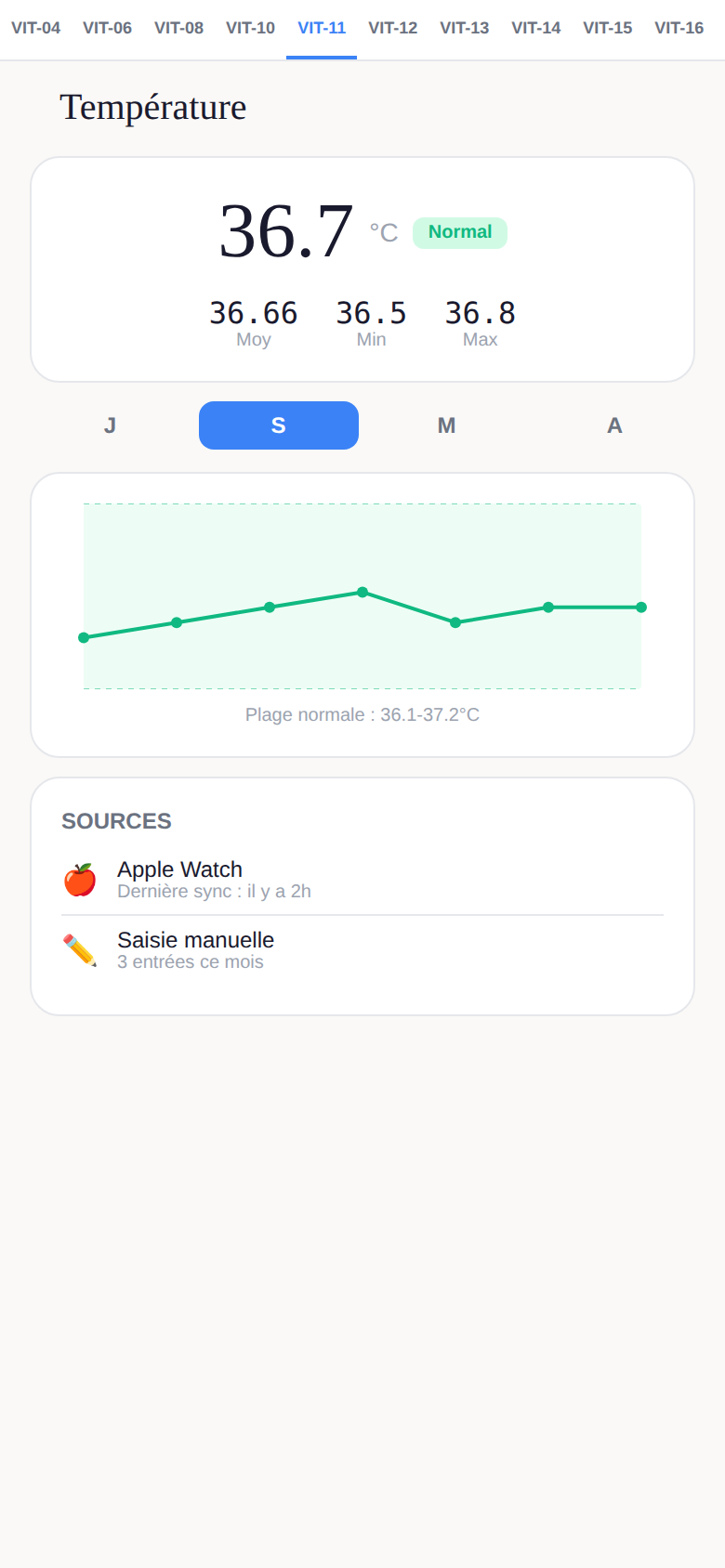This screenshot has height=1568, width=725.
Task: Open the VIT-15 tab
Action: [608, 29]
